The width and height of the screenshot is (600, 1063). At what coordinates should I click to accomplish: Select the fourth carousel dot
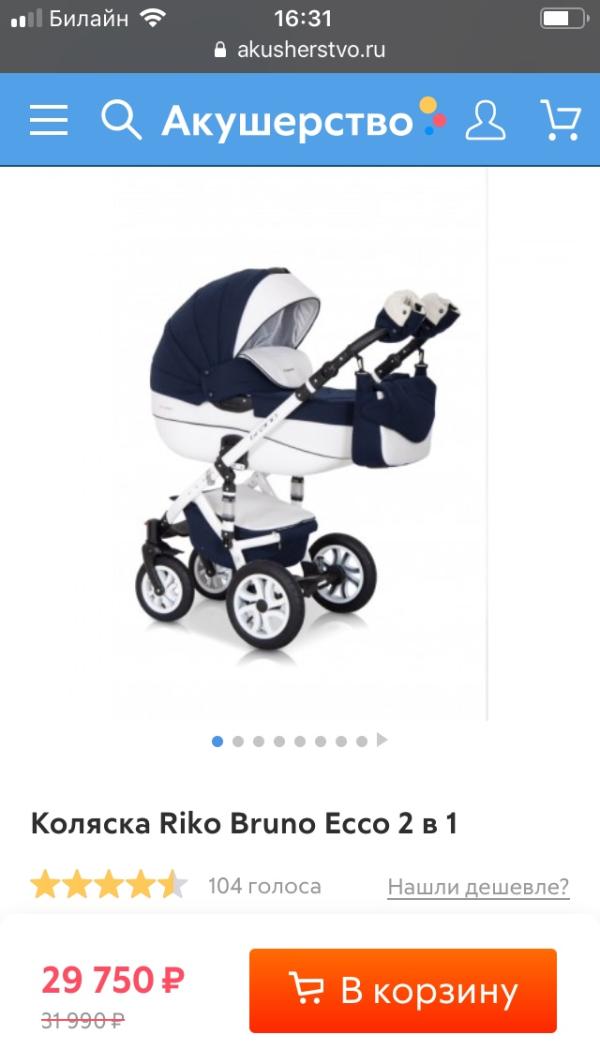[279, 741]
